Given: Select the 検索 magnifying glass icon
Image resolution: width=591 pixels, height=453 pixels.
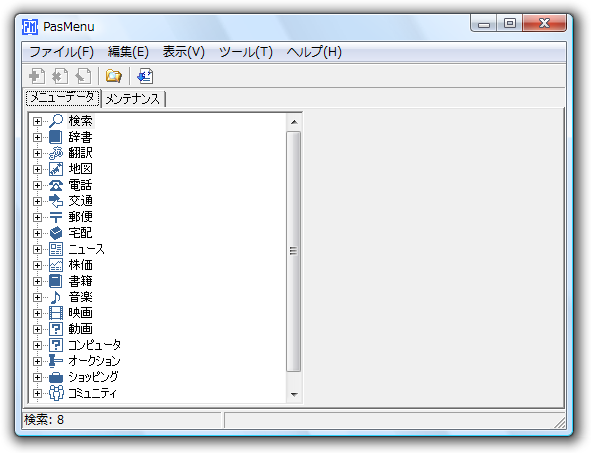Looking at the screenshot, I should (x=56, y=121).
